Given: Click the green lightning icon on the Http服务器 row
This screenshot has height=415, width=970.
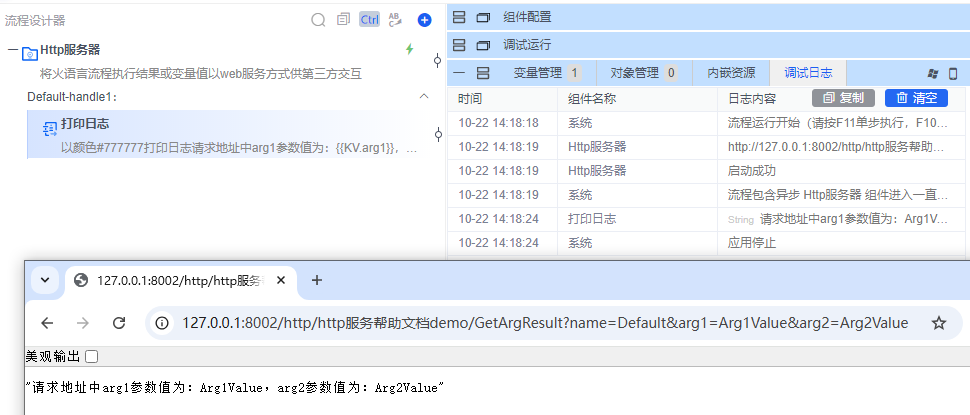Looking at the screenshot, I should [x=410, y=49].
